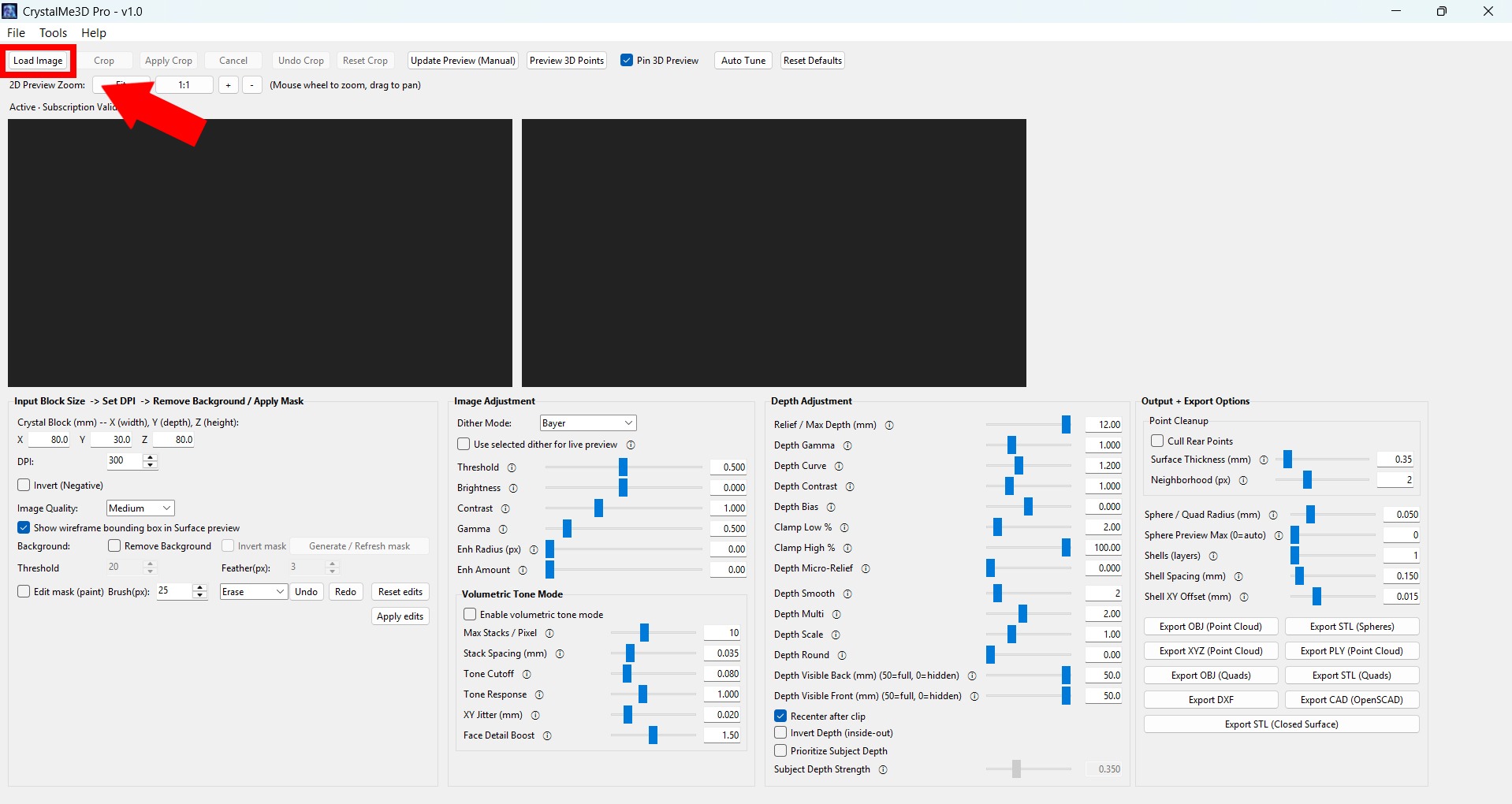Open the Tools menu
This screenshot has height=804, width=1512.
53,33
